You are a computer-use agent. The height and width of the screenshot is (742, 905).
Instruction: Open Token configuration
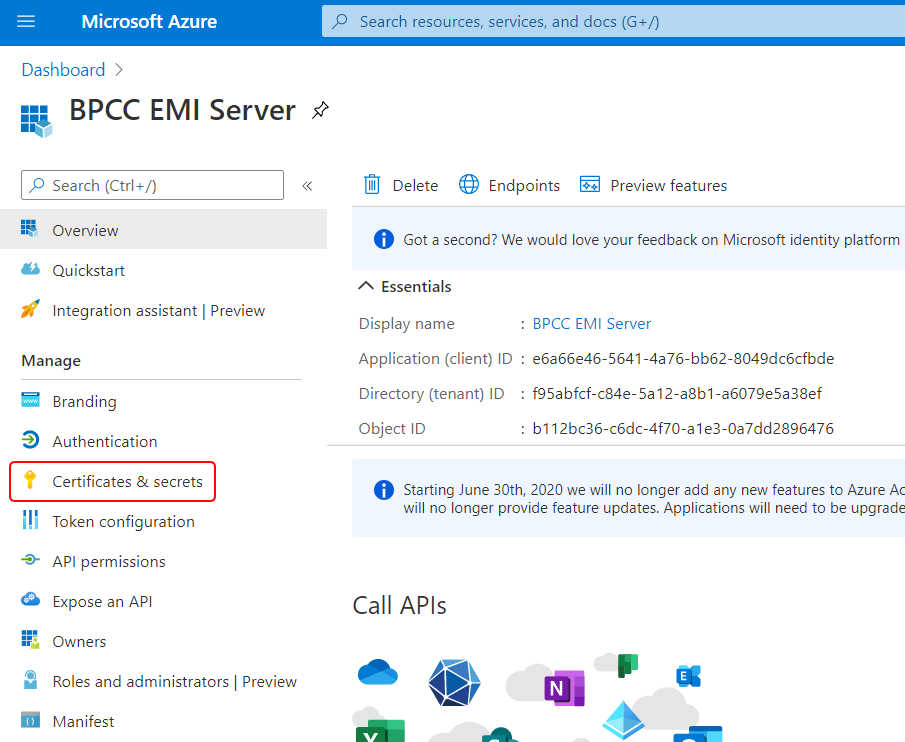tap(124, 522)
